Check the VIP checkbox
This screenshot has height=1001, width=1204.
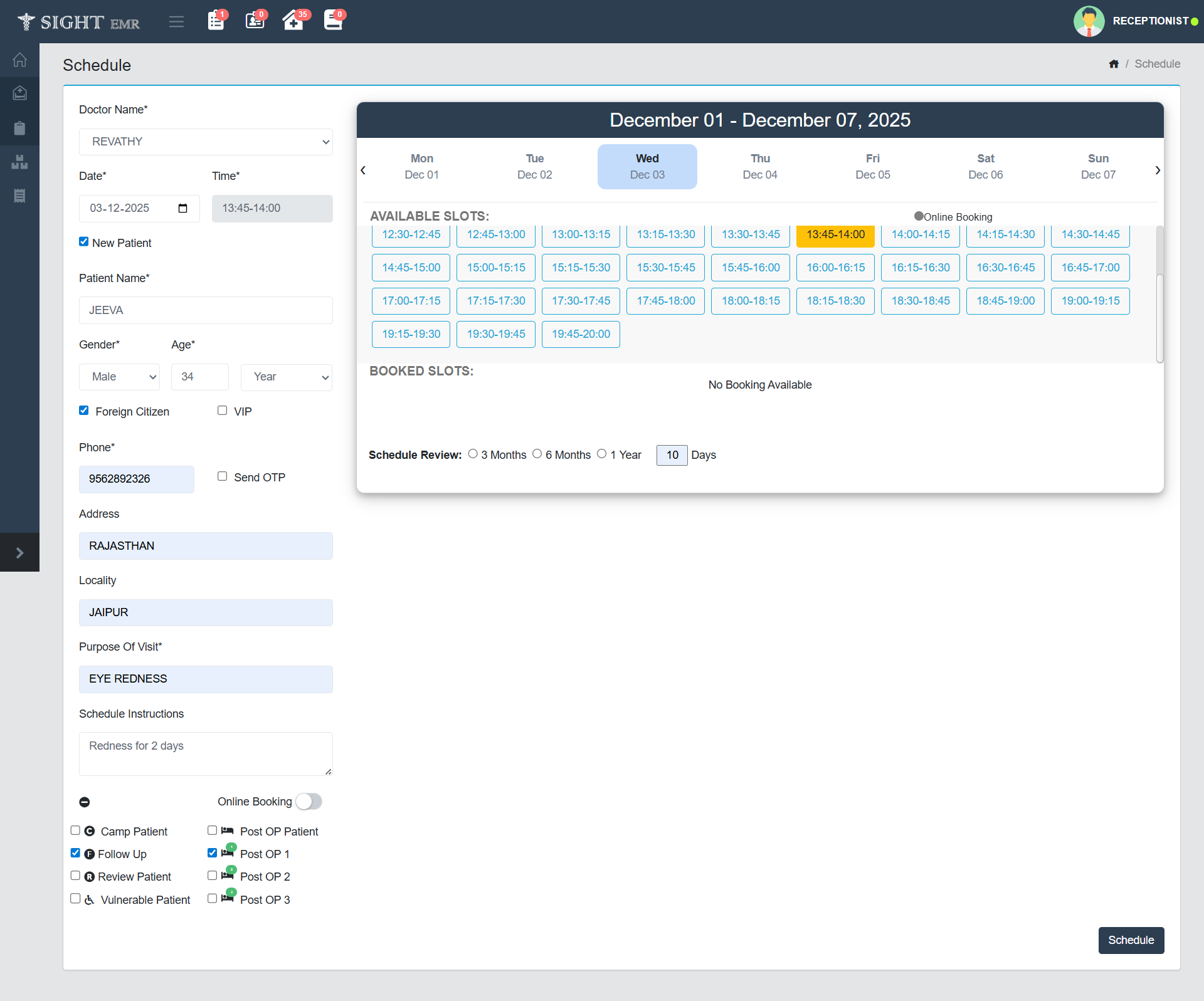[x=222, y=411]
